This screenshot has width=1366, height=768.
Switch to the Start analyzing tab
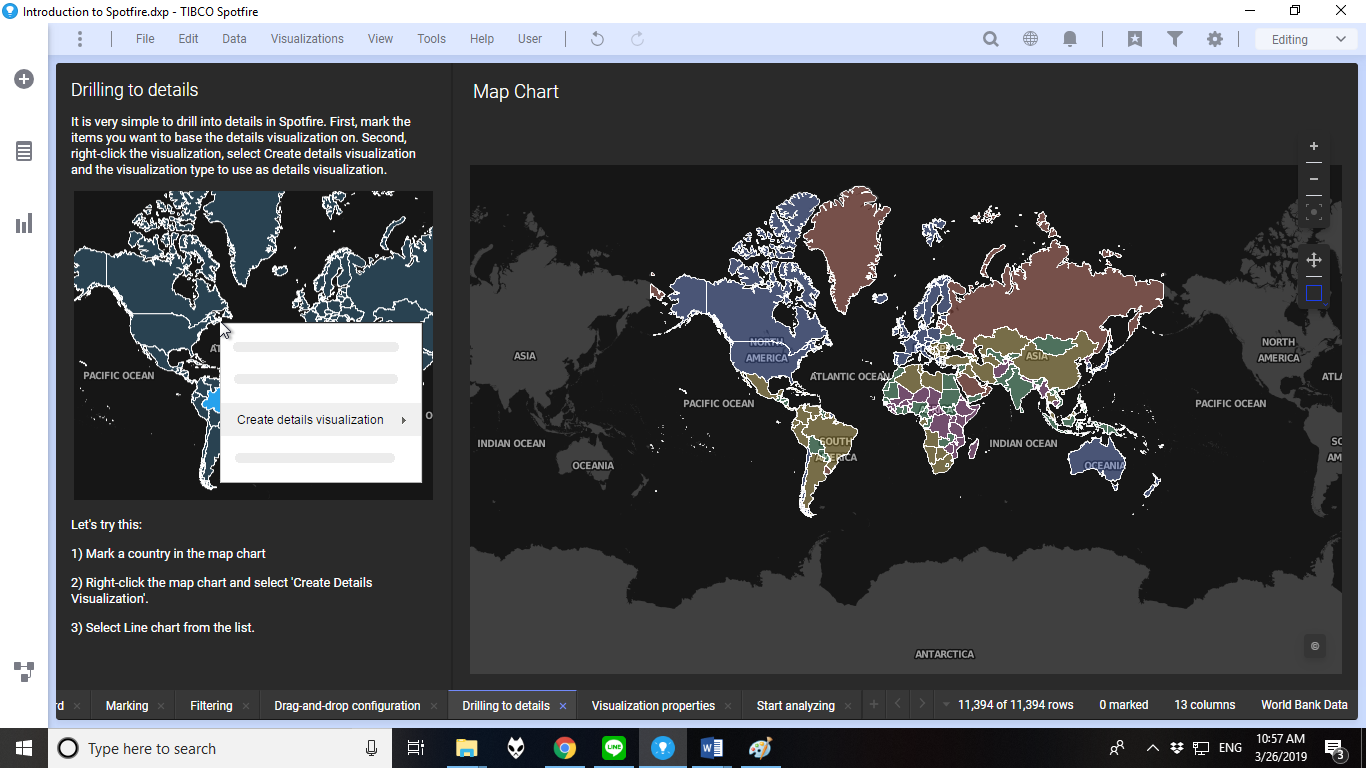coord(796,706)
